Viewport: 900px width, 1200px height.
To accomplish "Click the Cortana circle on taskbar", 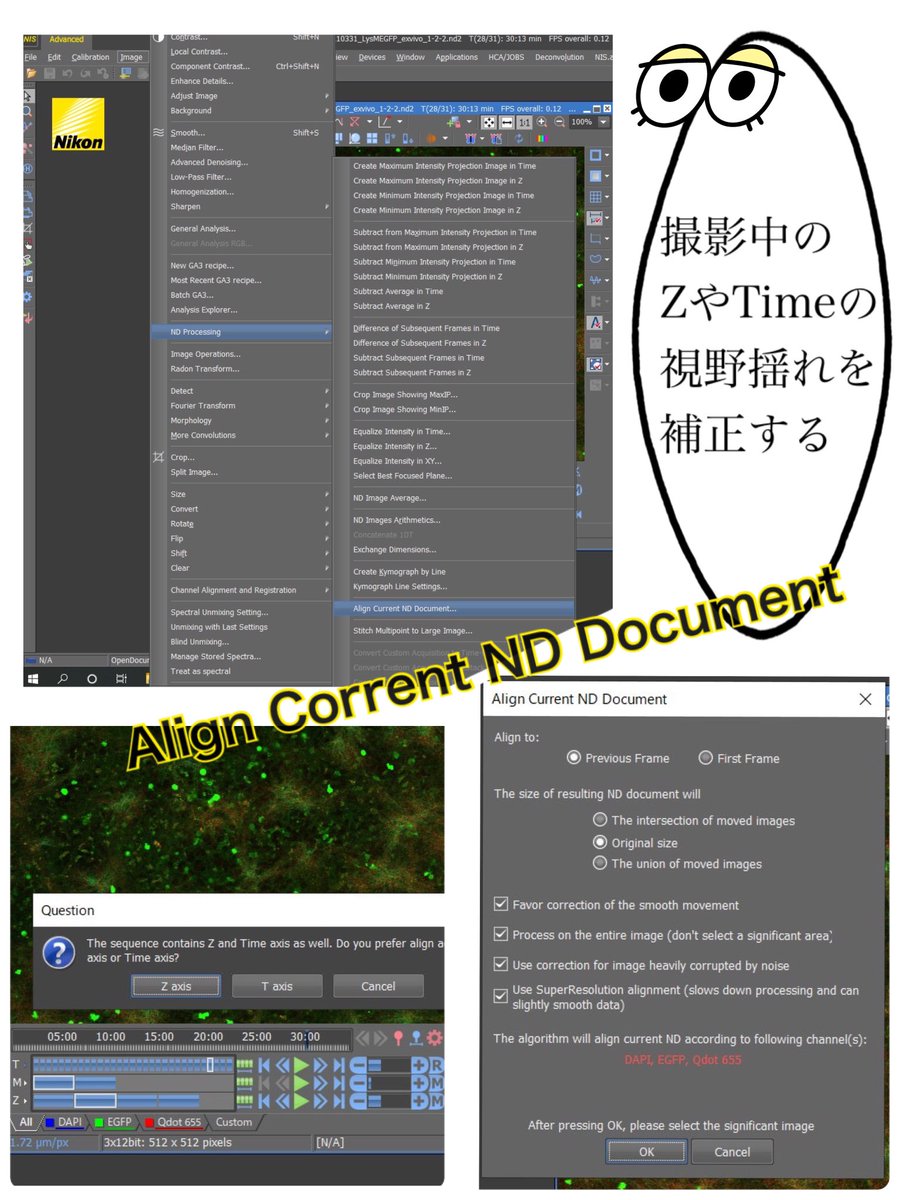I will 92,677.
